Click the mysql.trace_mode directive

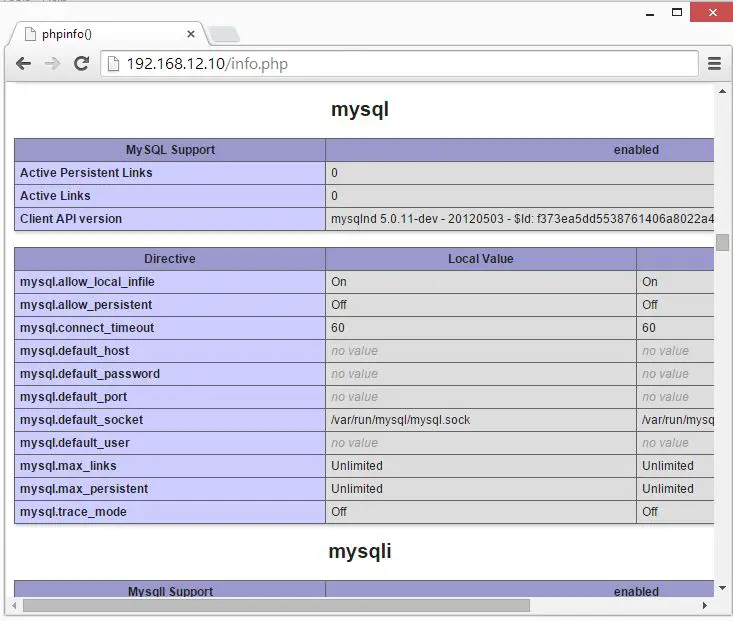point(73,512)
